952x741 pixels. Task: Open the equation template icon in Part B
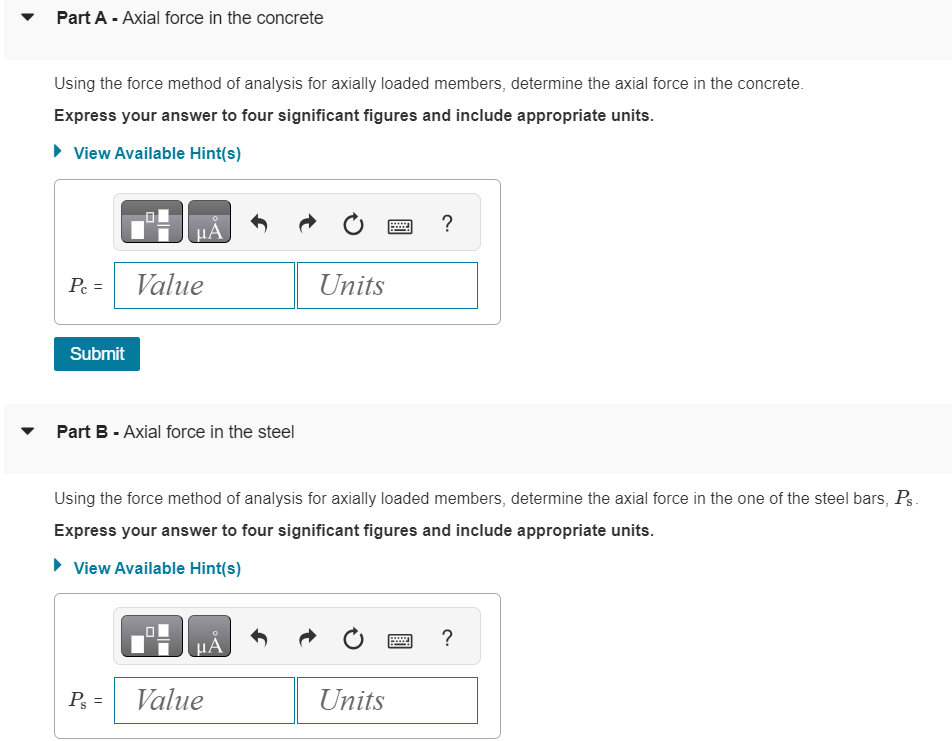coord(150,637)
